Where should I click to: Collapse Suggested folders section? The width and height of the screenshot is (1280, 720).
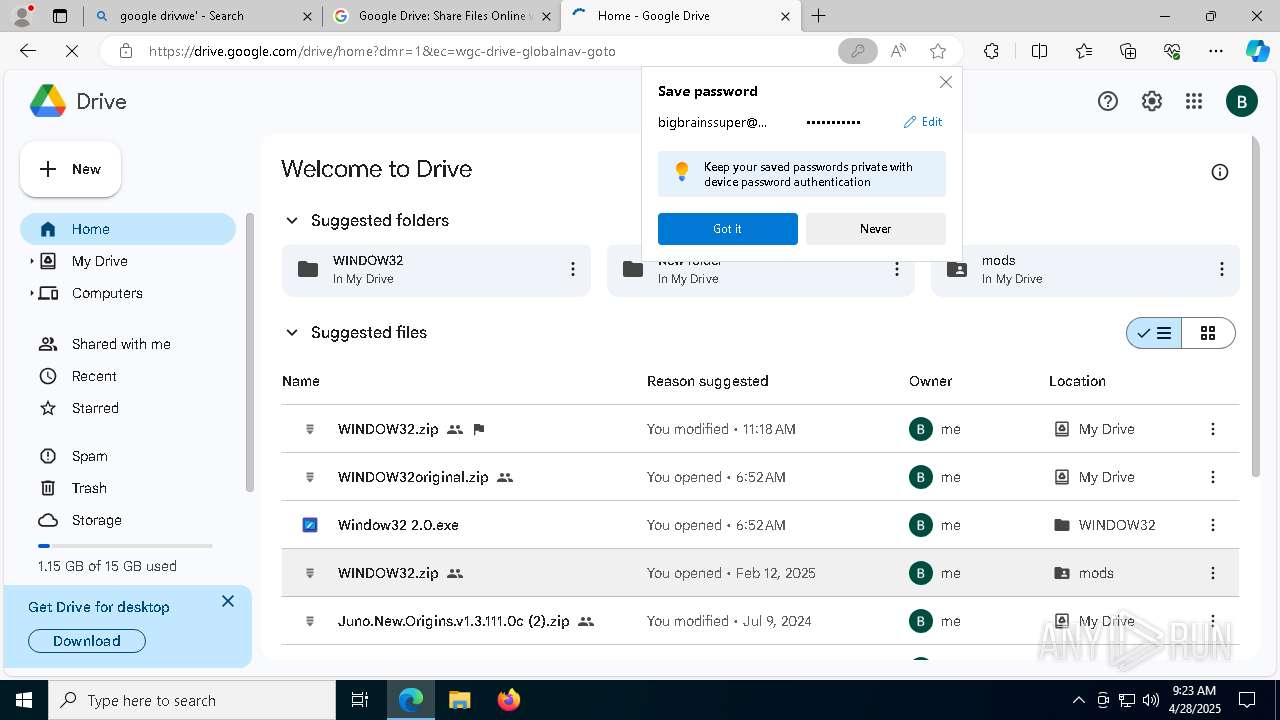[292, 220]
